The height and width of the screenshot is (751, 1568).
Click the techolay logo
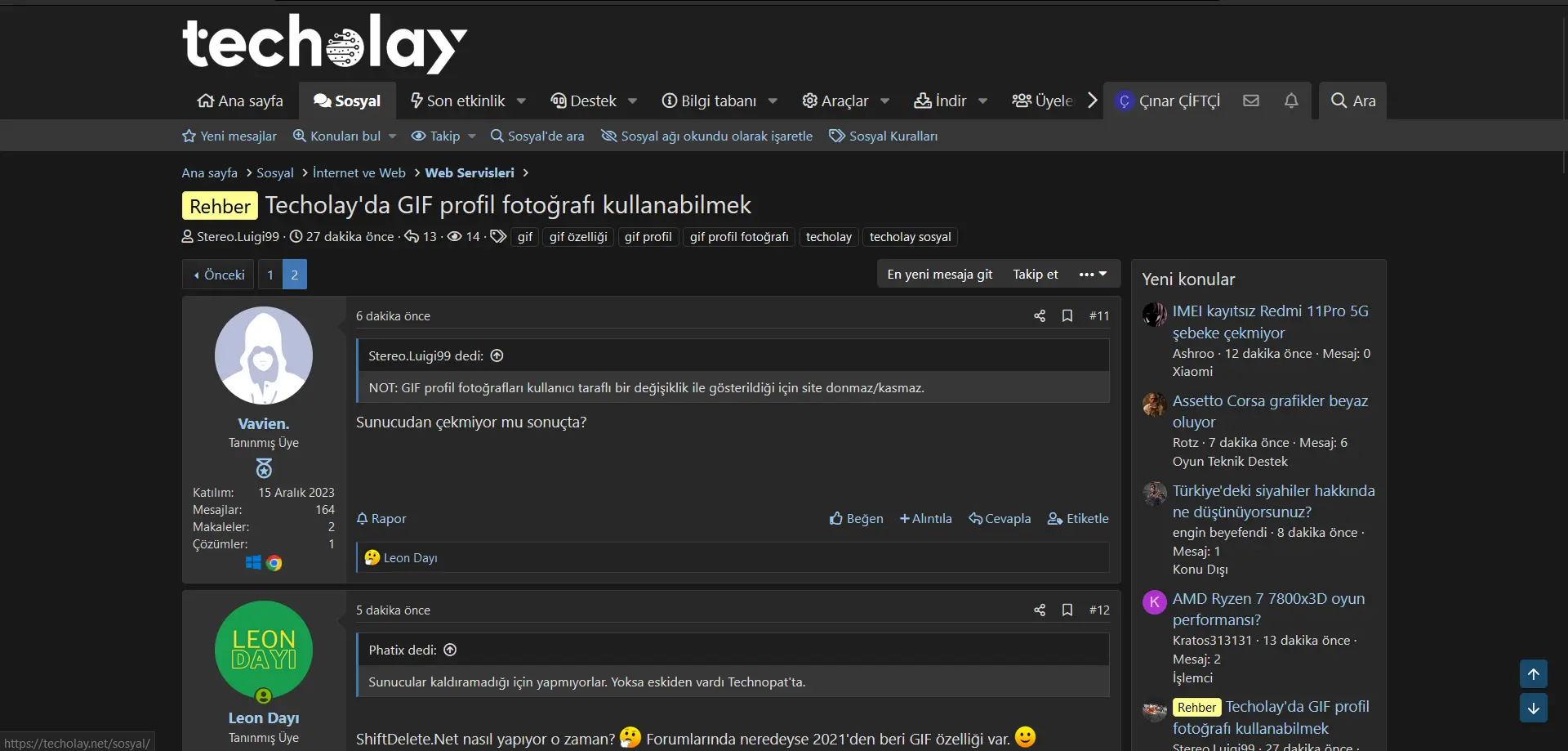click(325, 43)
